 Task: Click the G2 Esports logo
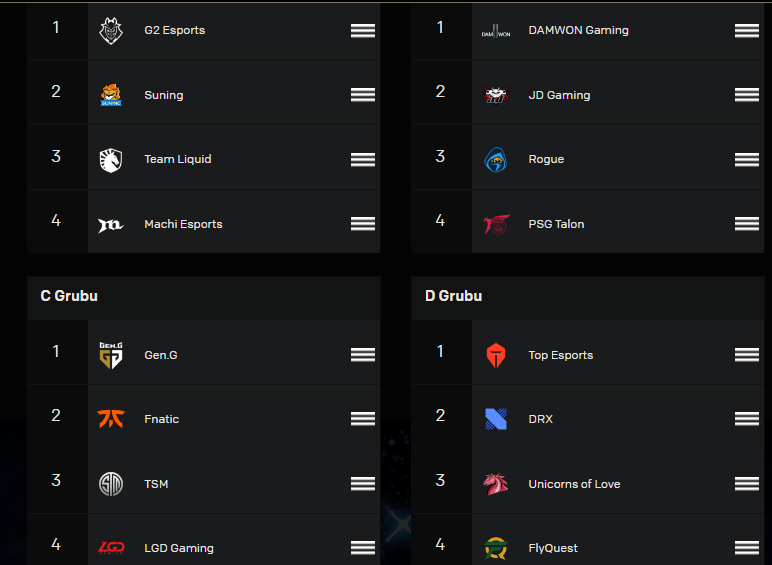[x=111, y=31]
